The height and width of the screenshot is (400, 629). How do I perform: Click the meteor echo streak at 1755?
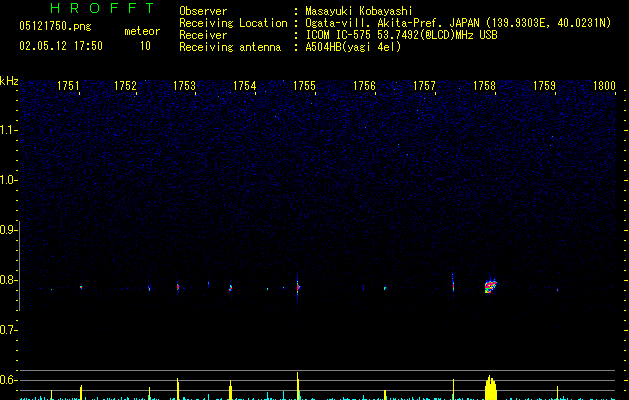[x=298, y=287]
